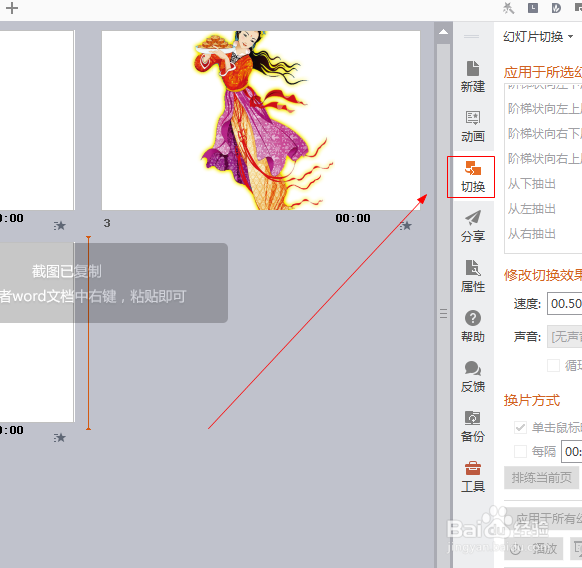Click the D-shaped icon in the top bar
This screenshot has width=582, height=568.
556,8
